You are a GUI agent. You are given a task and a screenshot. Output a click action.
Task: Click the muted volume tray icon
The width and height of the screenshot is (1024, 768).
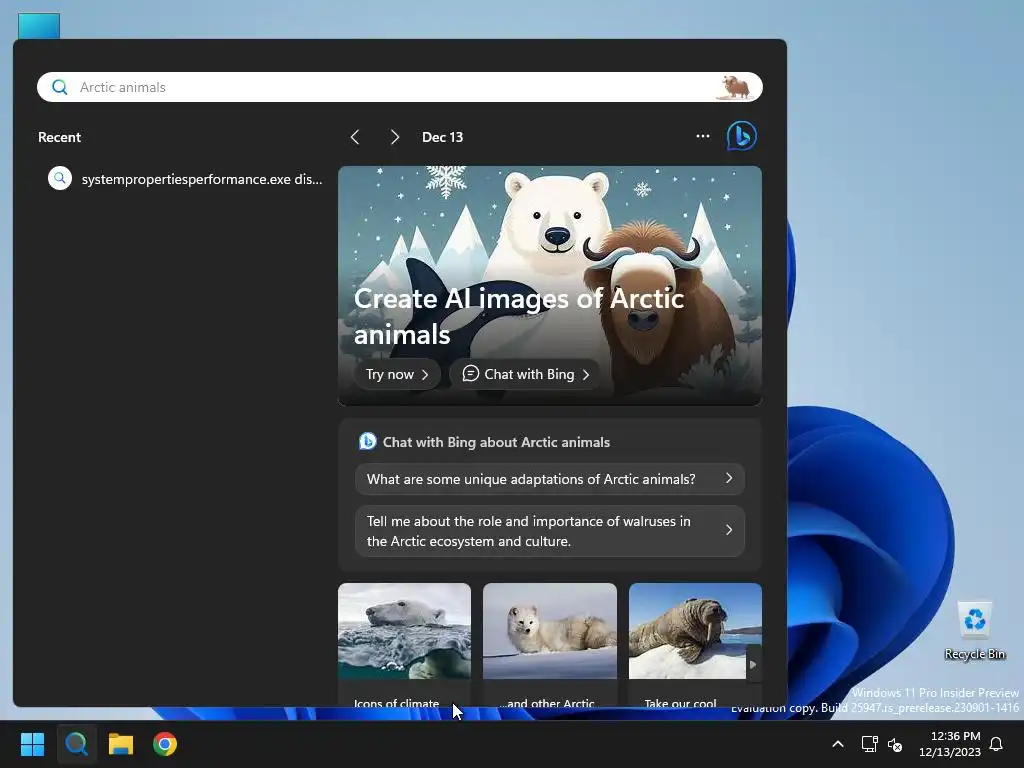[895, 744]
